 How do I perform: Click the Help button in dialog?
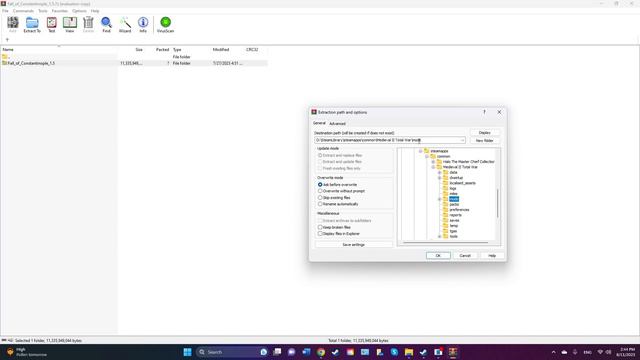[x=492, y=256]
